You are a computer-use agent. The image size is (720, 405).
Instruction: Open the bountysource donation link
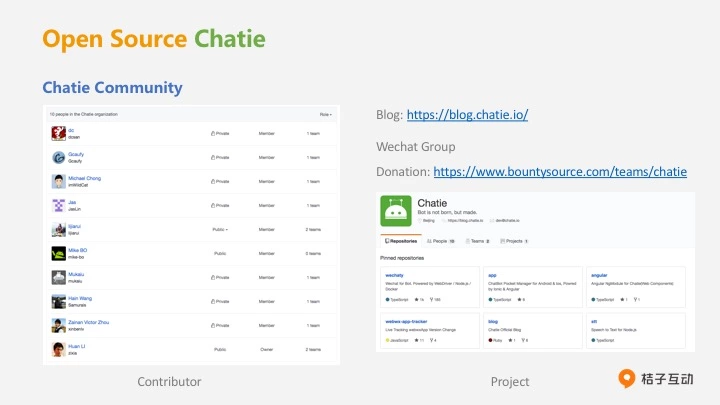pyautogui.click(x=560, y=172)
